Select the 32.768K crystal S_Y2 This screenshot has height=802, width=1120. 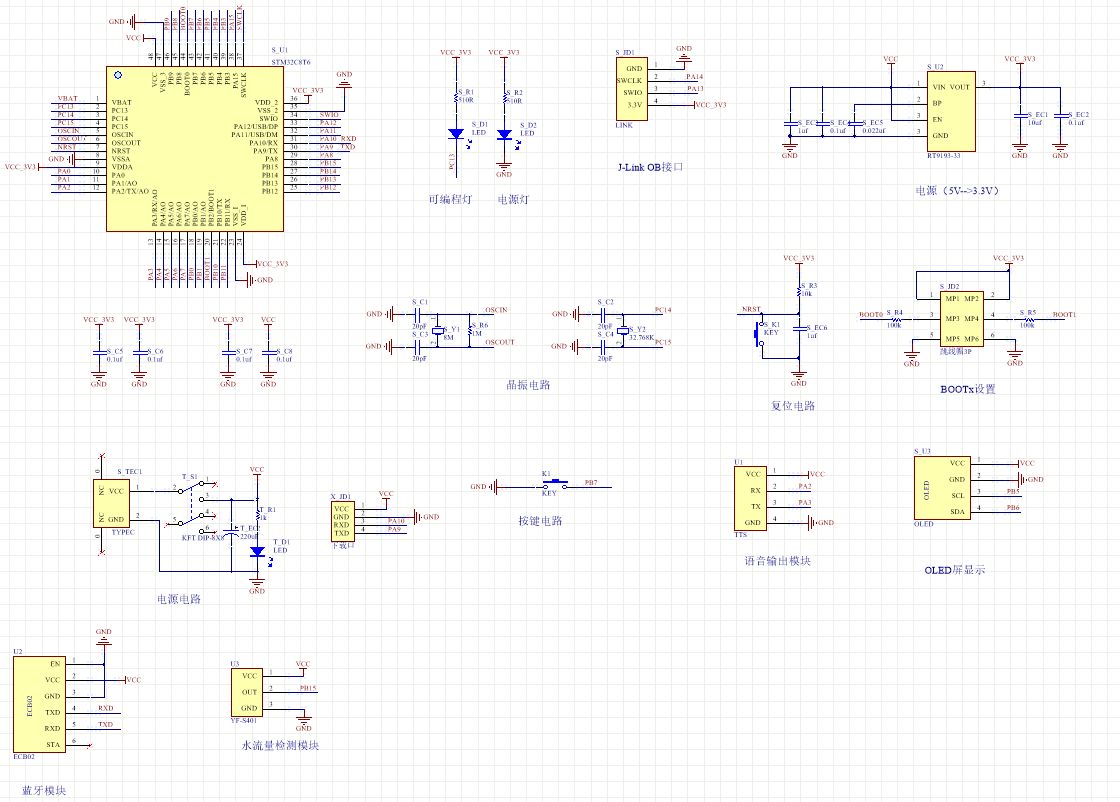[622, 331]
